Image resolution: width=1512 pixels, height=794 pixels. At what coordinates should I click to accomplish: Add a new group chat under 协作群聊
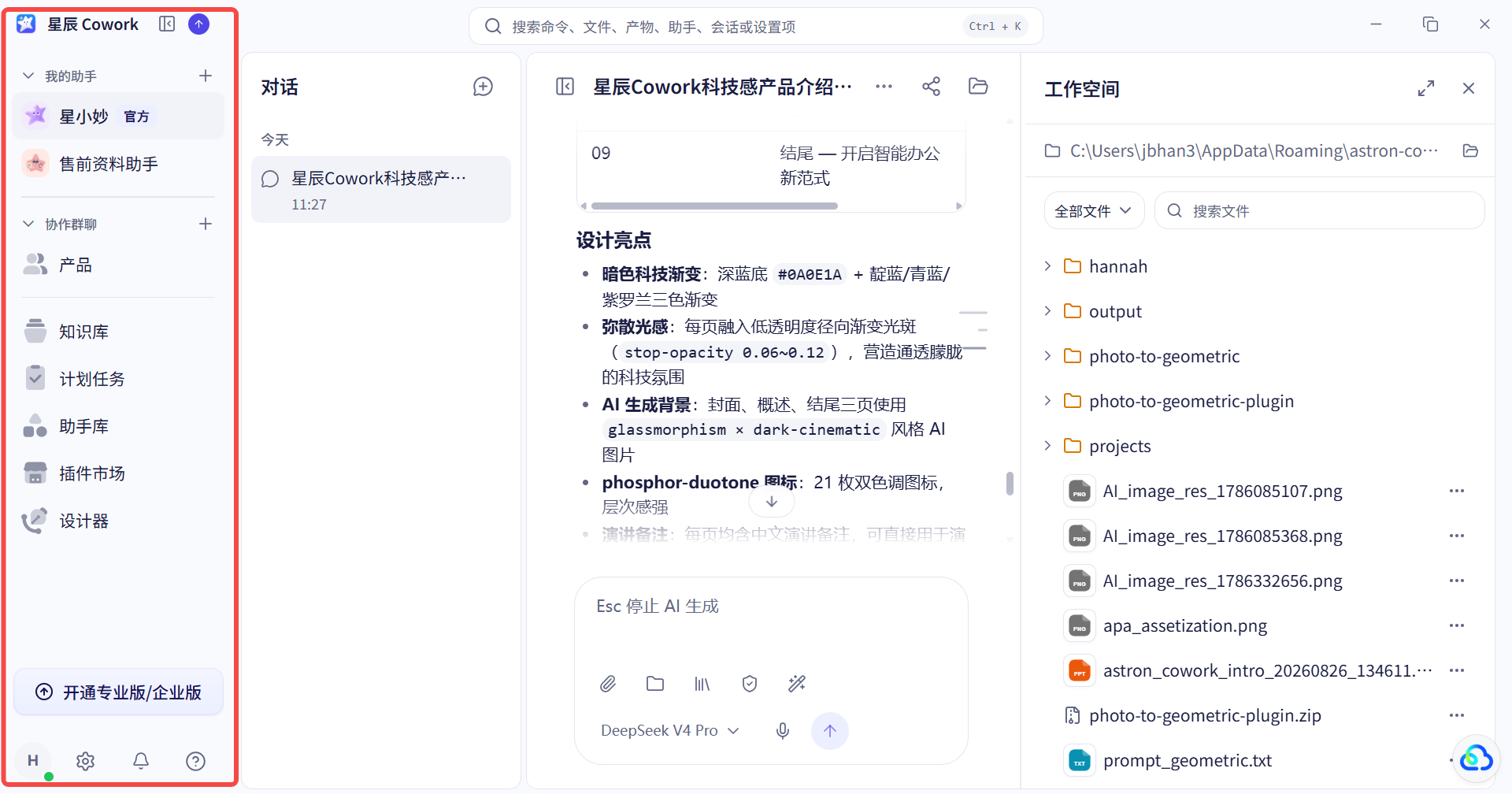point(206,224)
